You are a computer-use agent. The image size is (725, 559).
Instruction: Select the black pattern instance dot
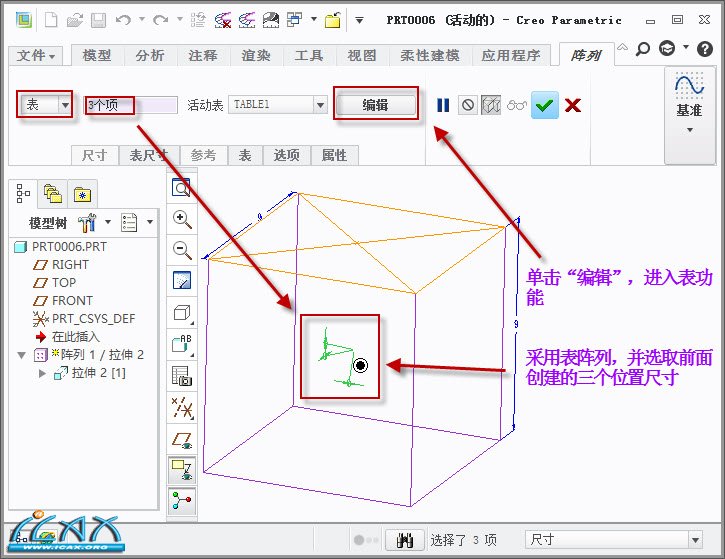[360, 365]
